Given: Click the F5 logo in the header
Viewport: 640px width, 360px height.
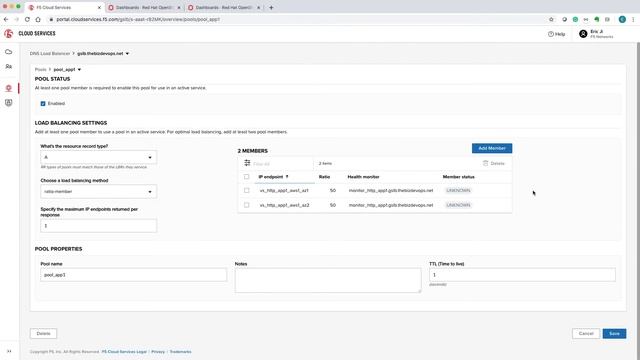Looking at the screenshot, I should pyautogui.click(x=9, y=34).
